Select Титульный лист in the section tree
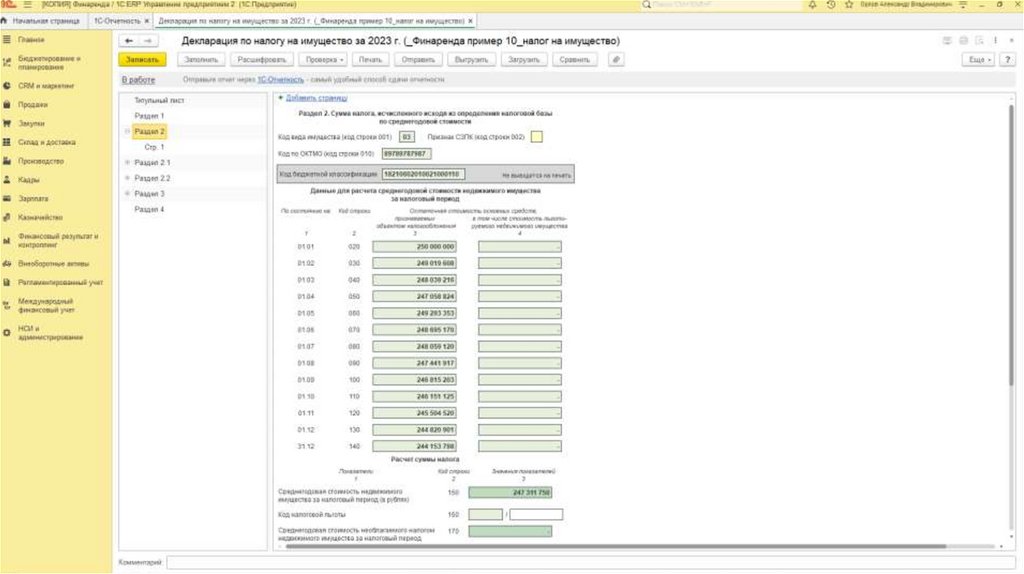Viewport: 1024px width, 574px height. [159, 101]
